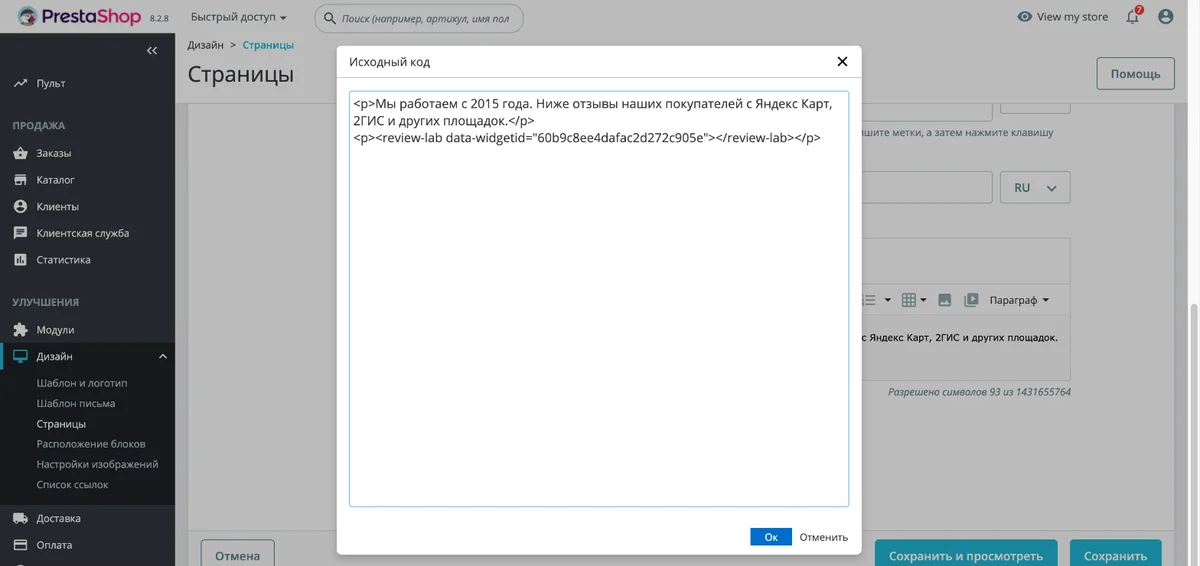
Task: Click the insert image icon in editor
Action: [x=944, y=300]
